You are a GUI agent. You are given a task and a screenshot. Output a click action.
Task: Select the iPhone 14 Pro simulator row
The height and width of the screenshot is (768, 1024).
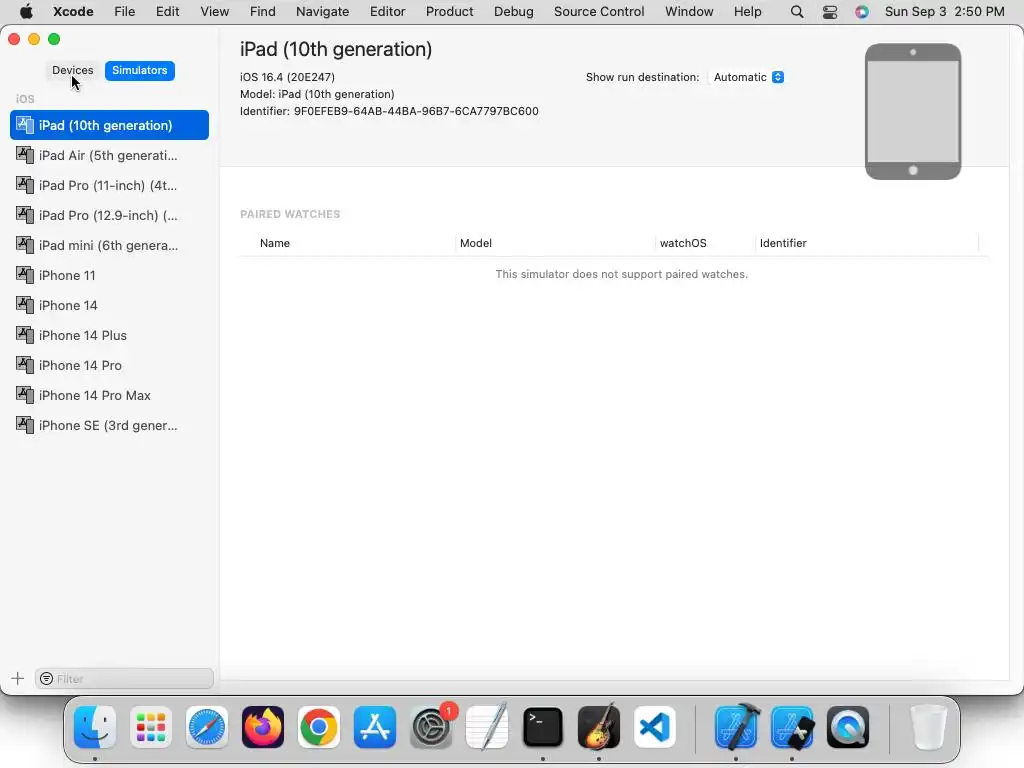[110, 365]
